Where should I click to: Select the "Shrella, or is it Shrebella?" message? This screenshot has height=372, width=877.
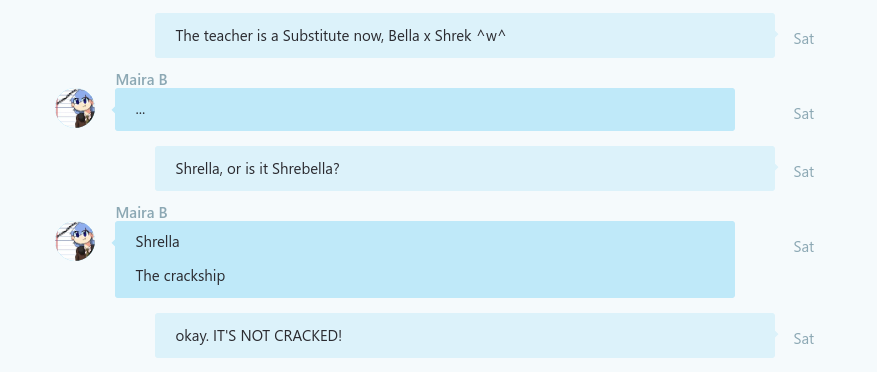coord(465,168)
